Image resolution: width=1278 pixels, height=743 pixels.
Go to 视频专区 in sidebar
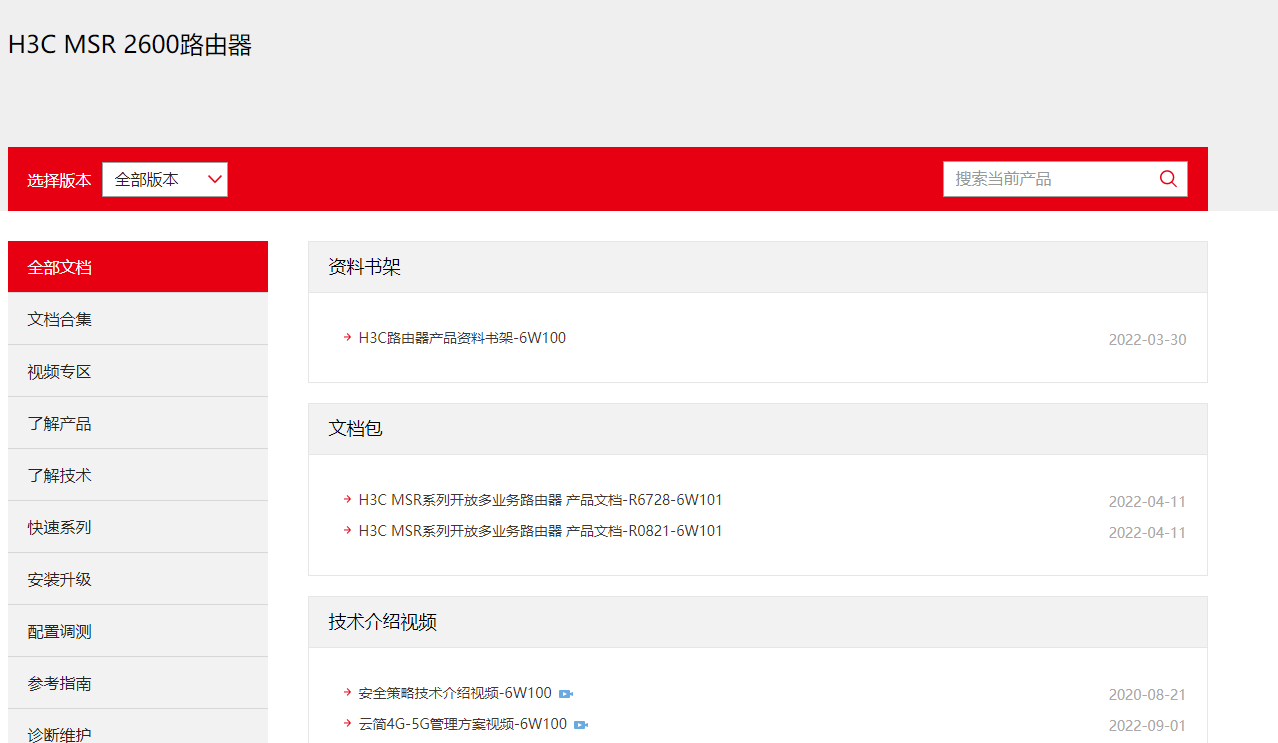pos(138,371)
